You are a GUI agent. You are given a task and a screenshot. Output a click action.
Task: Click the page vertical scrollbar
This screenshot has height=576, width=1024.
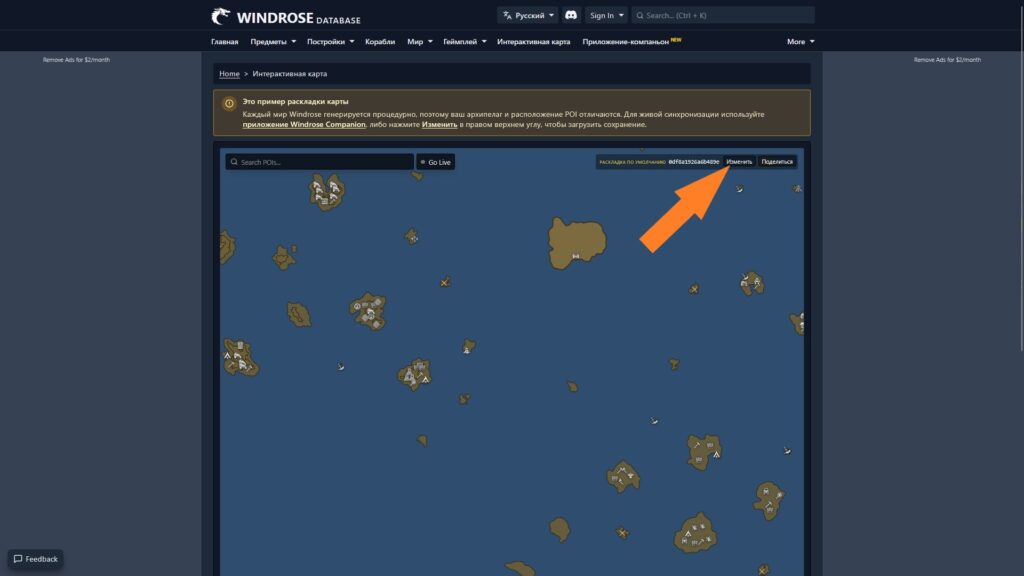pyautogui.click(x=1021, y=176)
